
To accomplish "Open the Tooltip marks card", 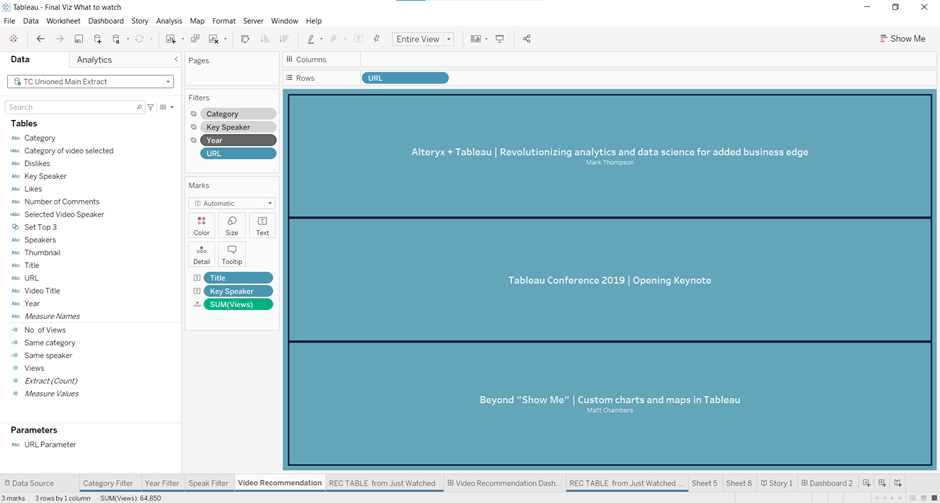I will [x=232, y=254].
